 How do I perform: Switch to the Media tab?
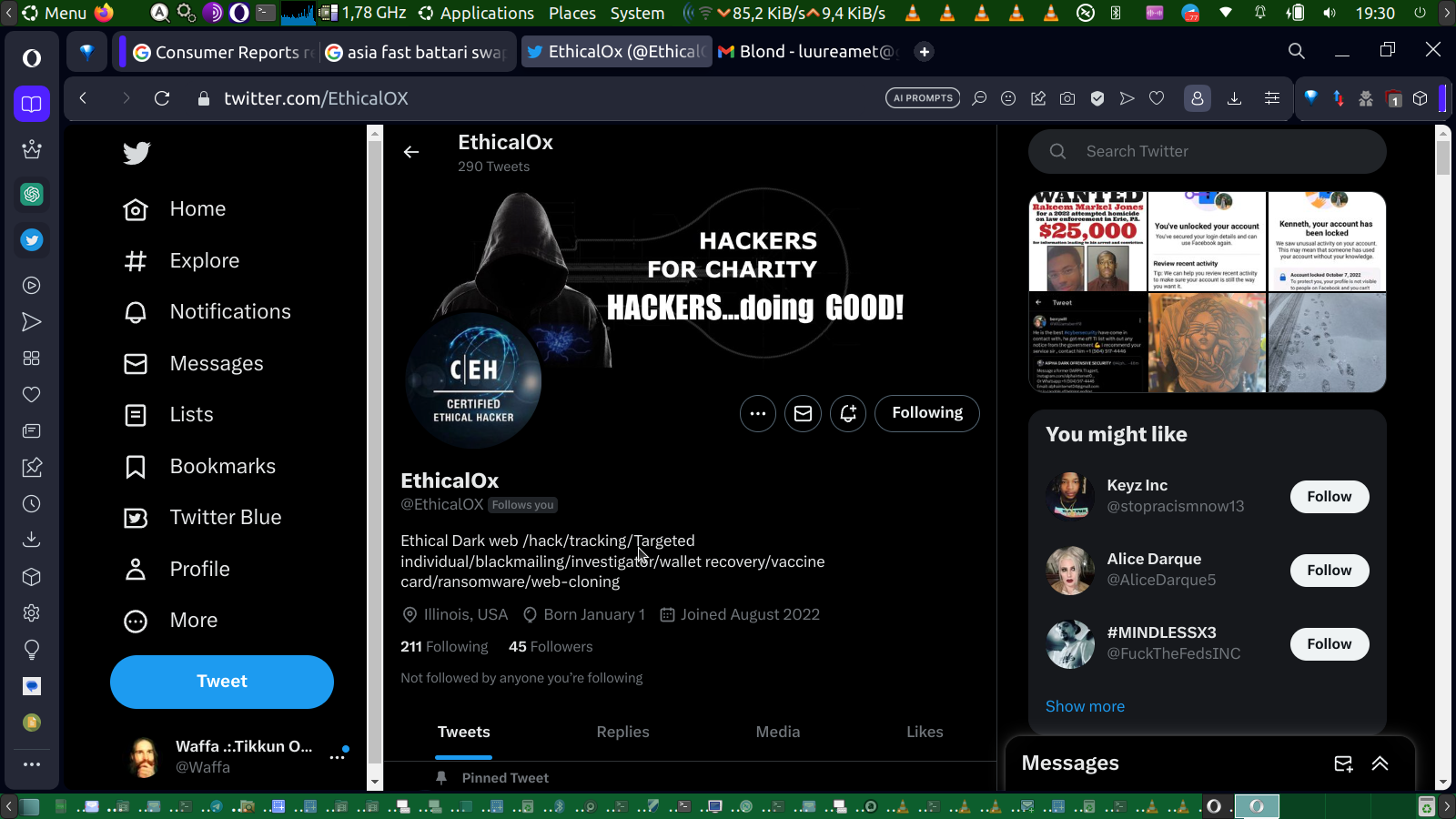point(778,733)
